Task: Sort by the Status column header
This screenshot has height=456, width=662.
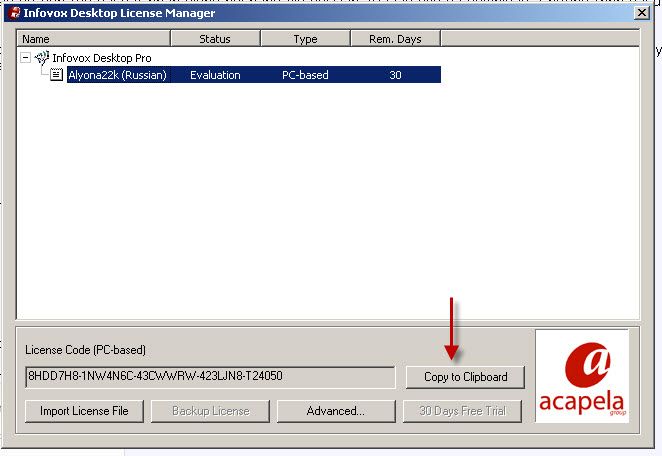Action: (215, 39)
